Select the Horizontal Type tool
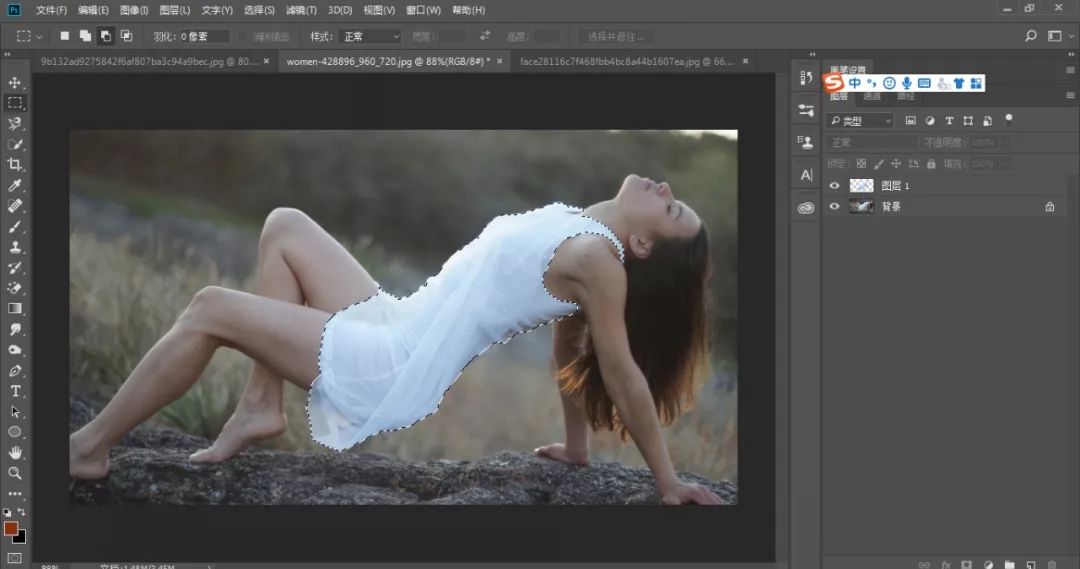This screenshot has height=569, width=1080. coord(14,391)
